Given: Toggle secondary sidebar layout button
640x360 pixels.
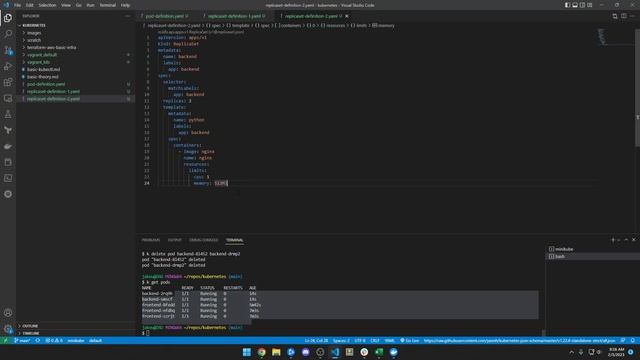Looking at the screenshot, I should pyautogui.click(x=582, y=5).
